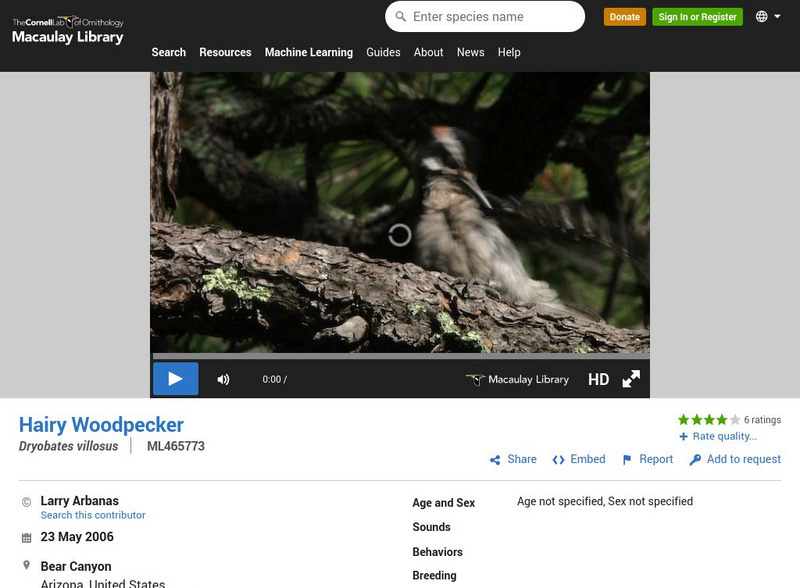The height and width of the screenshot is (588, 800).
Task: Toggle HD video quality
Action: [598, 379]
